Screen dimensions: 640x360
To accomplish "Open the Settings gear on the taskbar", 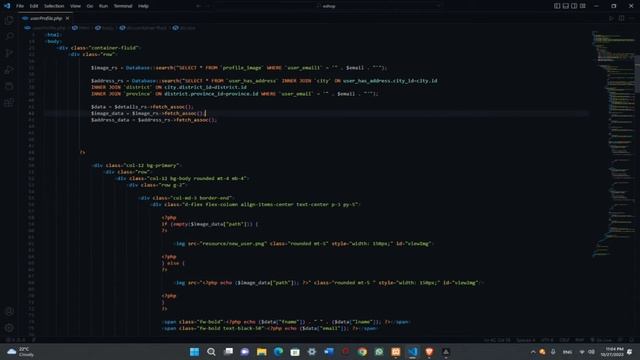I will pos(311,352).
